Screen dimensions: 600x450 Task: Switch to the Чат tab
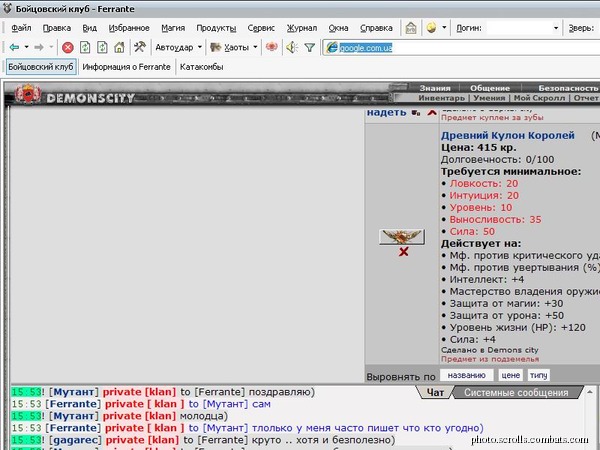(435, 393)
